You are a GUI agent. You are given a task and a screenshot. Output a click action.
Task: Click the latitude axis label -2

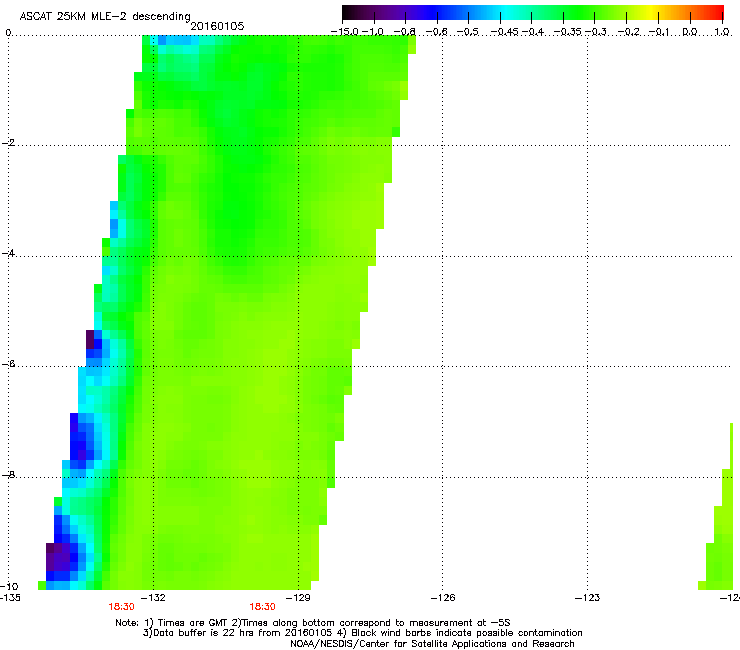pos(8,143)
